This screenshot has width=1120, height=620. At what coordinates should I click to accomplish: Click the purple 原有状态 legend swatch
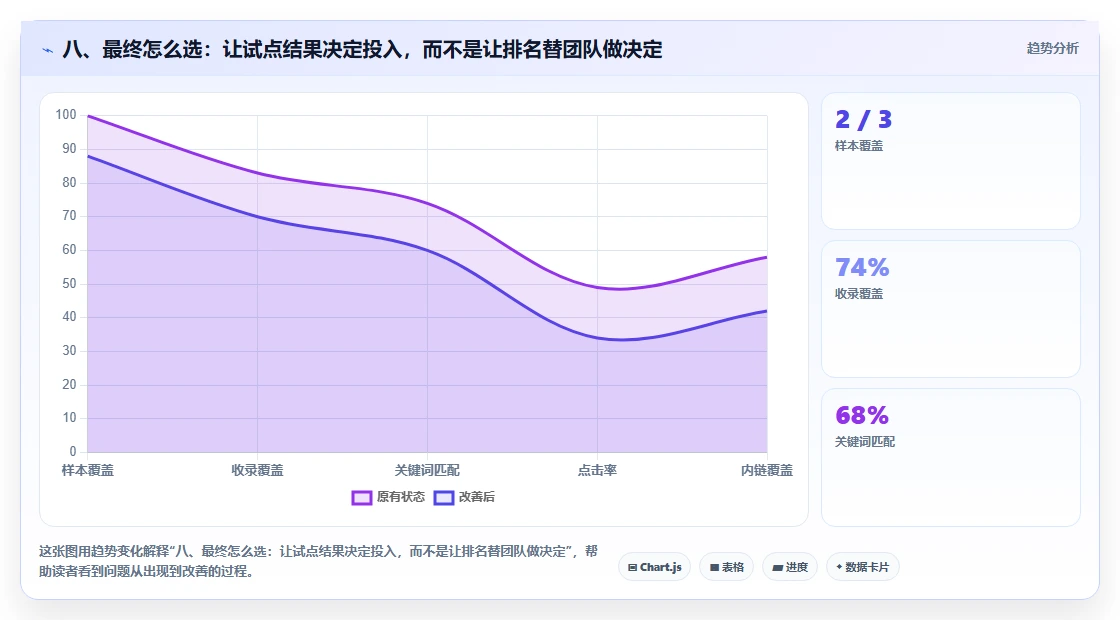[361, 498]
